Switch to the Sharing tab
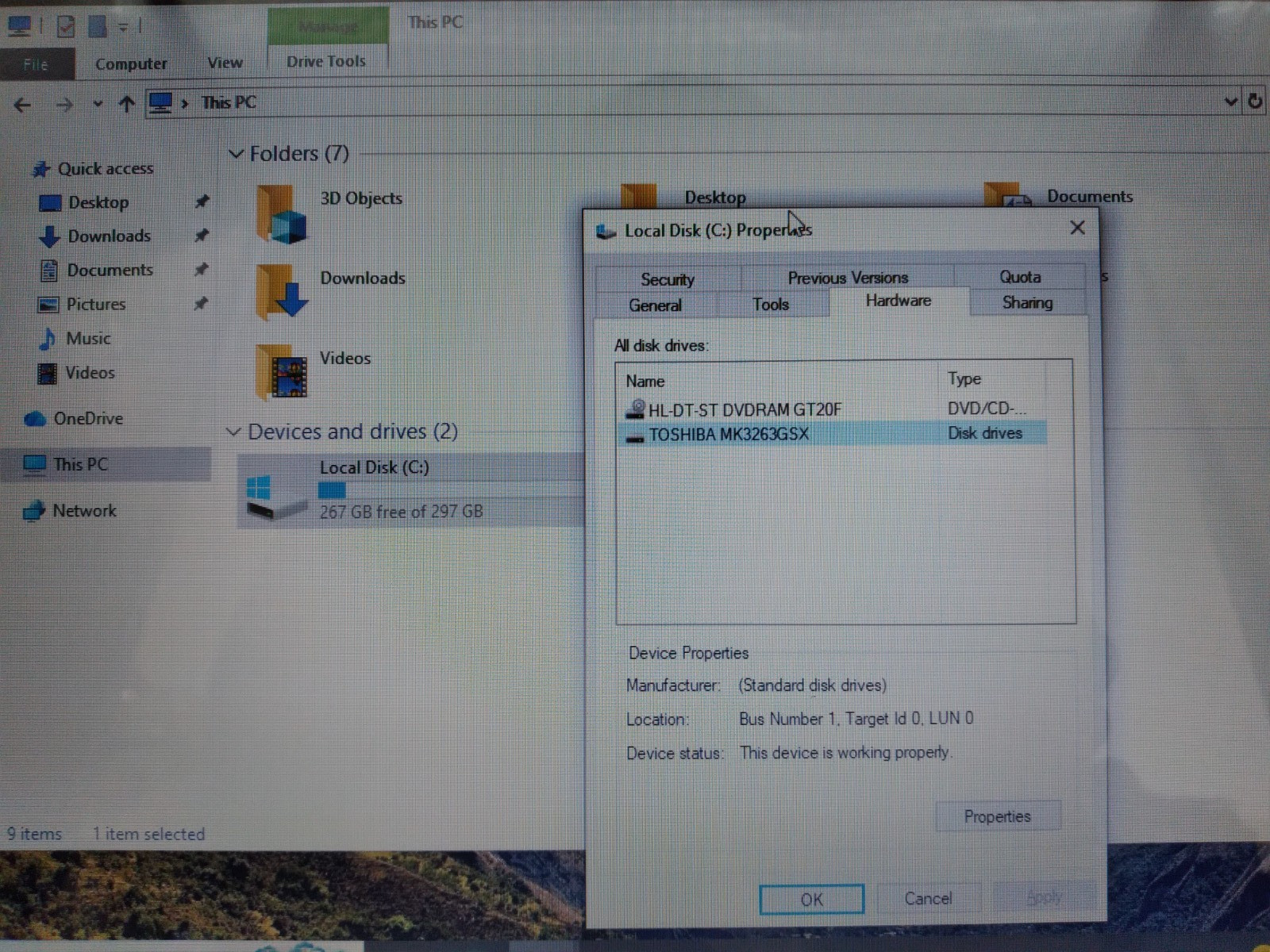 pos(1027,302)
